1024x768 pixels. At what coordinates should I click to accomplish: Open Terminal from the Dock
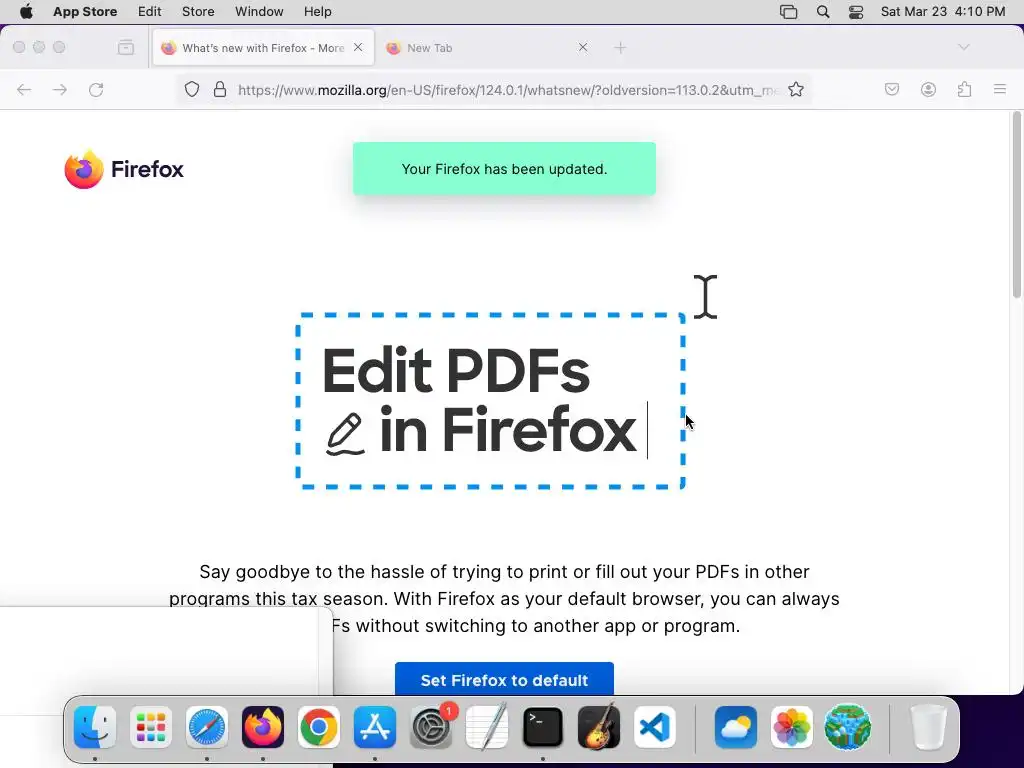pyautogui.click(x=543, y=727)
